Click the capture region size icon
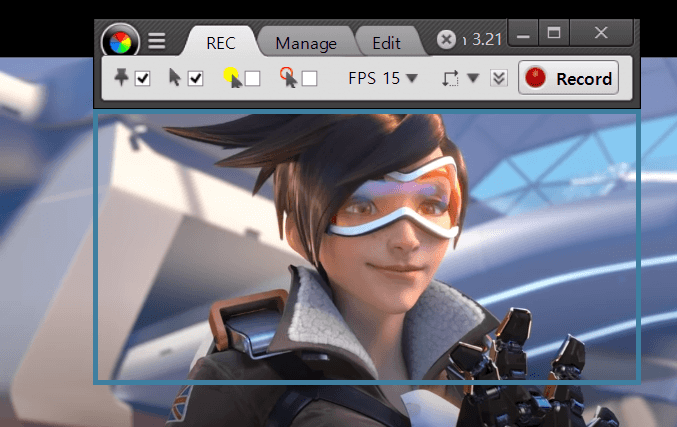 coord(450,78)
